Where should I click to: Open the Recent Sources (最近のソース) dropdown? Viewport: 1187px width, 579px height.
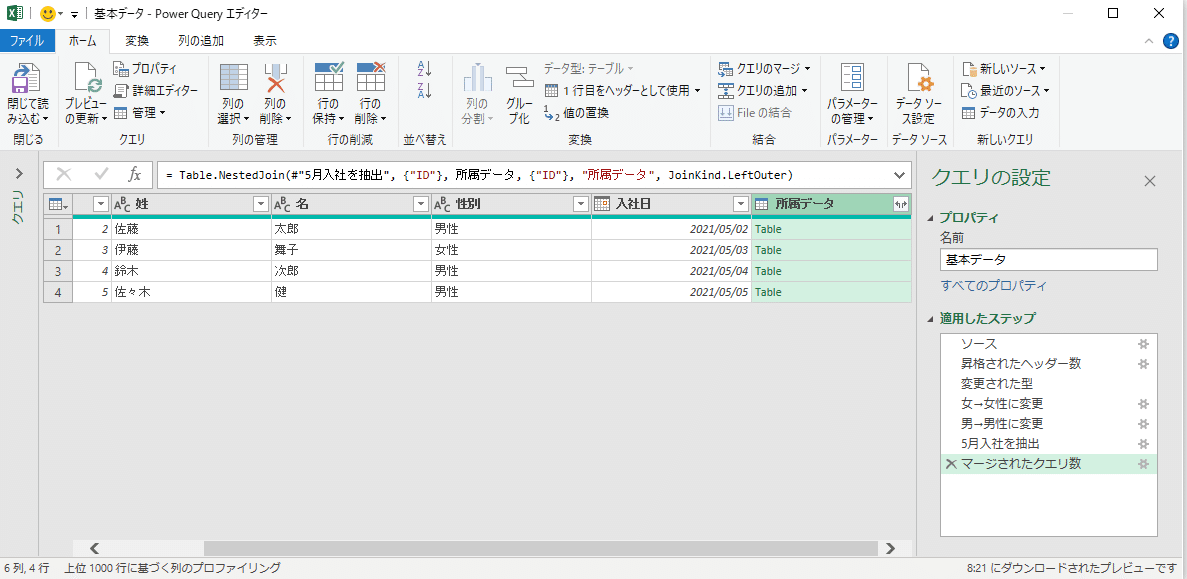(x=1005, y=91)
